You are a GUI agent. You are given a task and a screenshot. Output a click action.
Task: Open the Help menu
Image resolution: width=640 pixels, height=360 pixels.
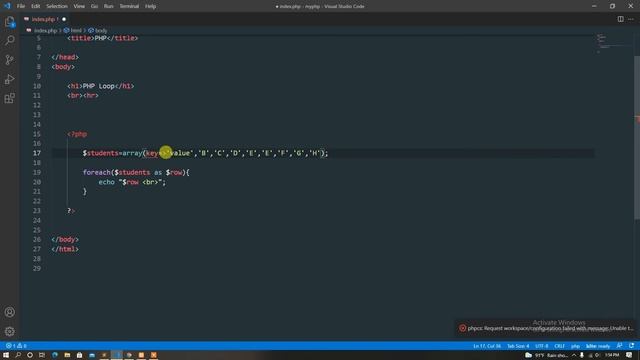pos(150,6)
